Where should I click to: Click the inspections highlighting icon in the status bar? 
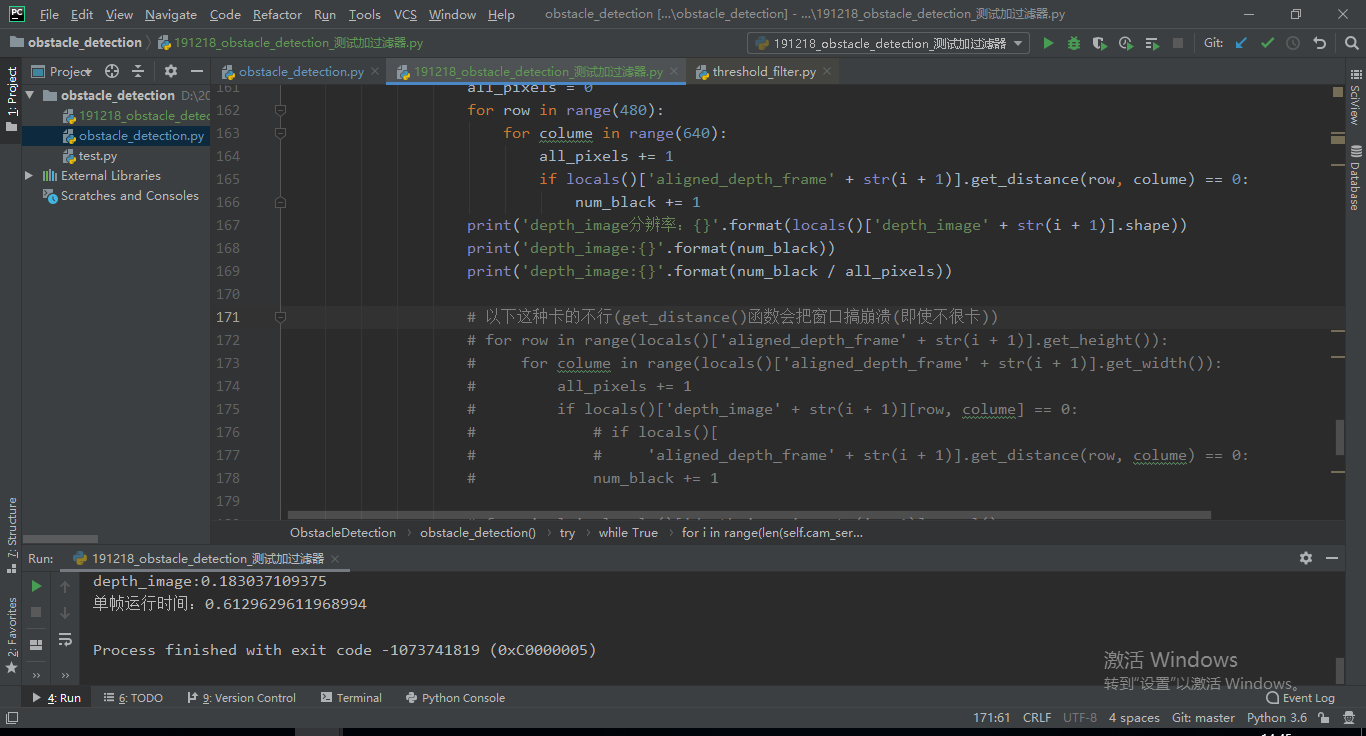click(x=1349, y=717)
